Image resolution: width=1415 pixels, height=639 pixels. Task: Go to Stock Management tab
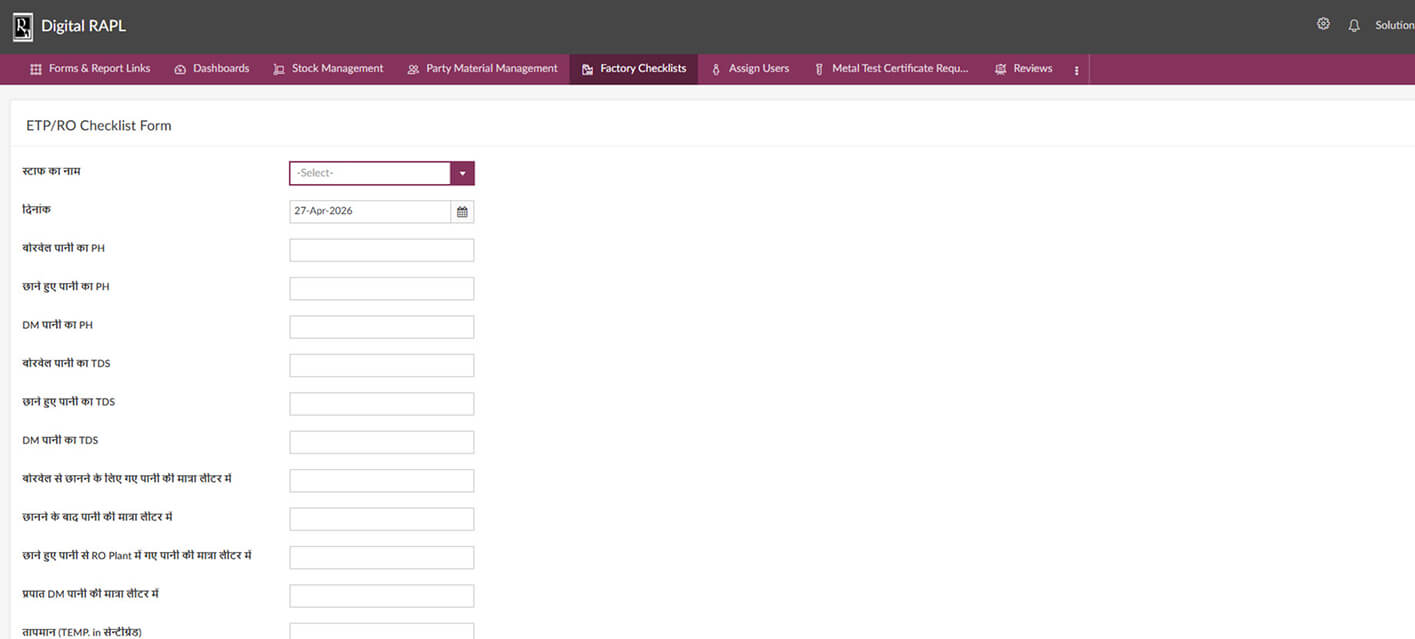(x=328, y=69)
